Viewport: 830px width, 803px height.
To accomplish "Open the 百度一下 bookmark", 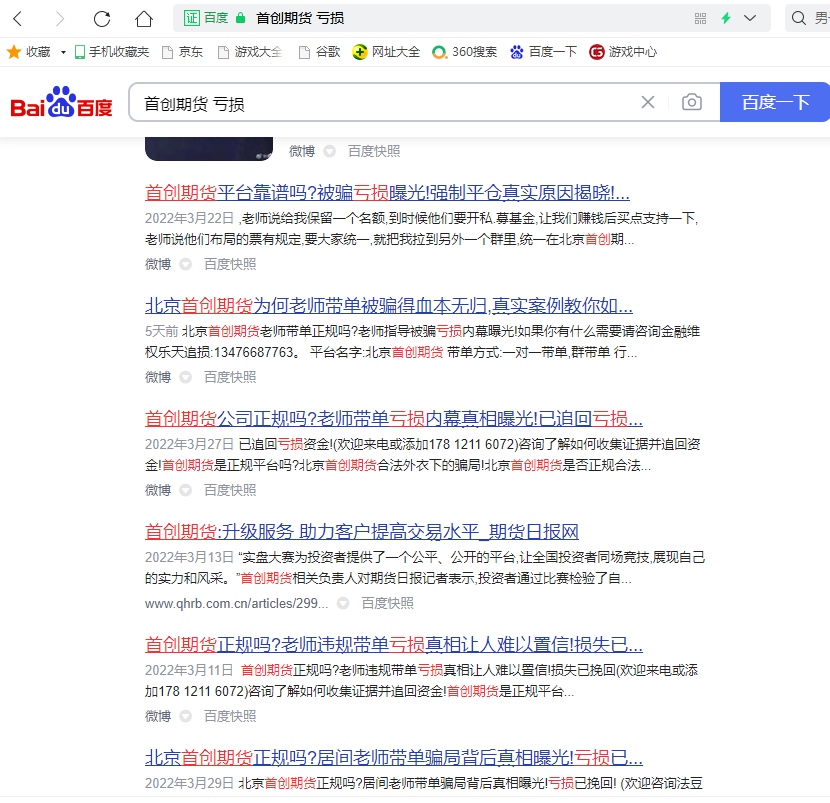I will click(543, 52).
